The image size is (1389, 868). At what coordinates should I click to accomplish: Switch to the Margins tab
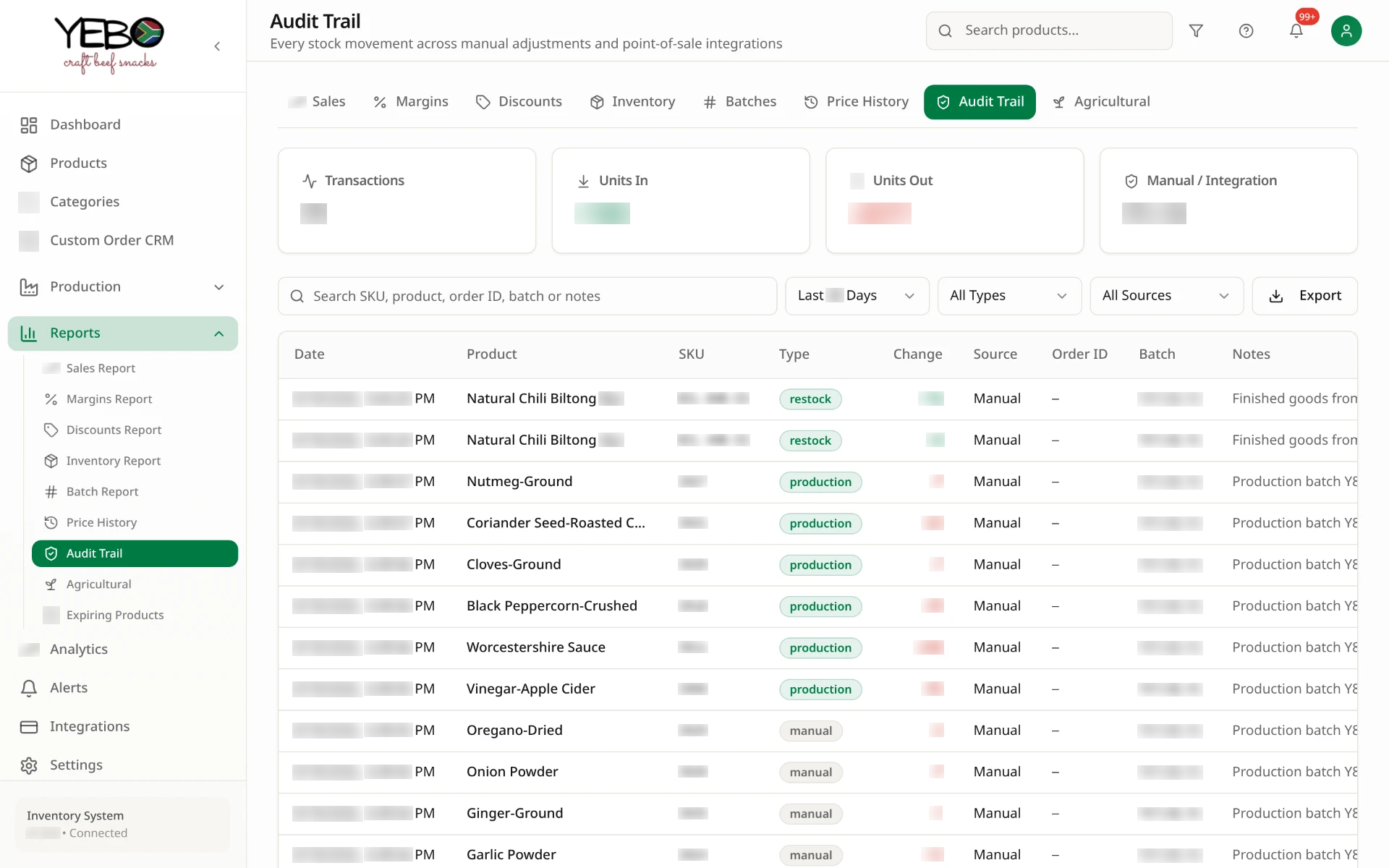pyautogui.click(x=411, y=102)
